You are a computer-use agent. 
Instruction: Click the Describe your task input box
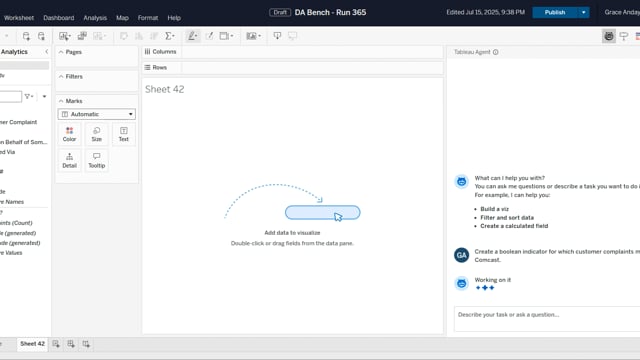[547, 319]
